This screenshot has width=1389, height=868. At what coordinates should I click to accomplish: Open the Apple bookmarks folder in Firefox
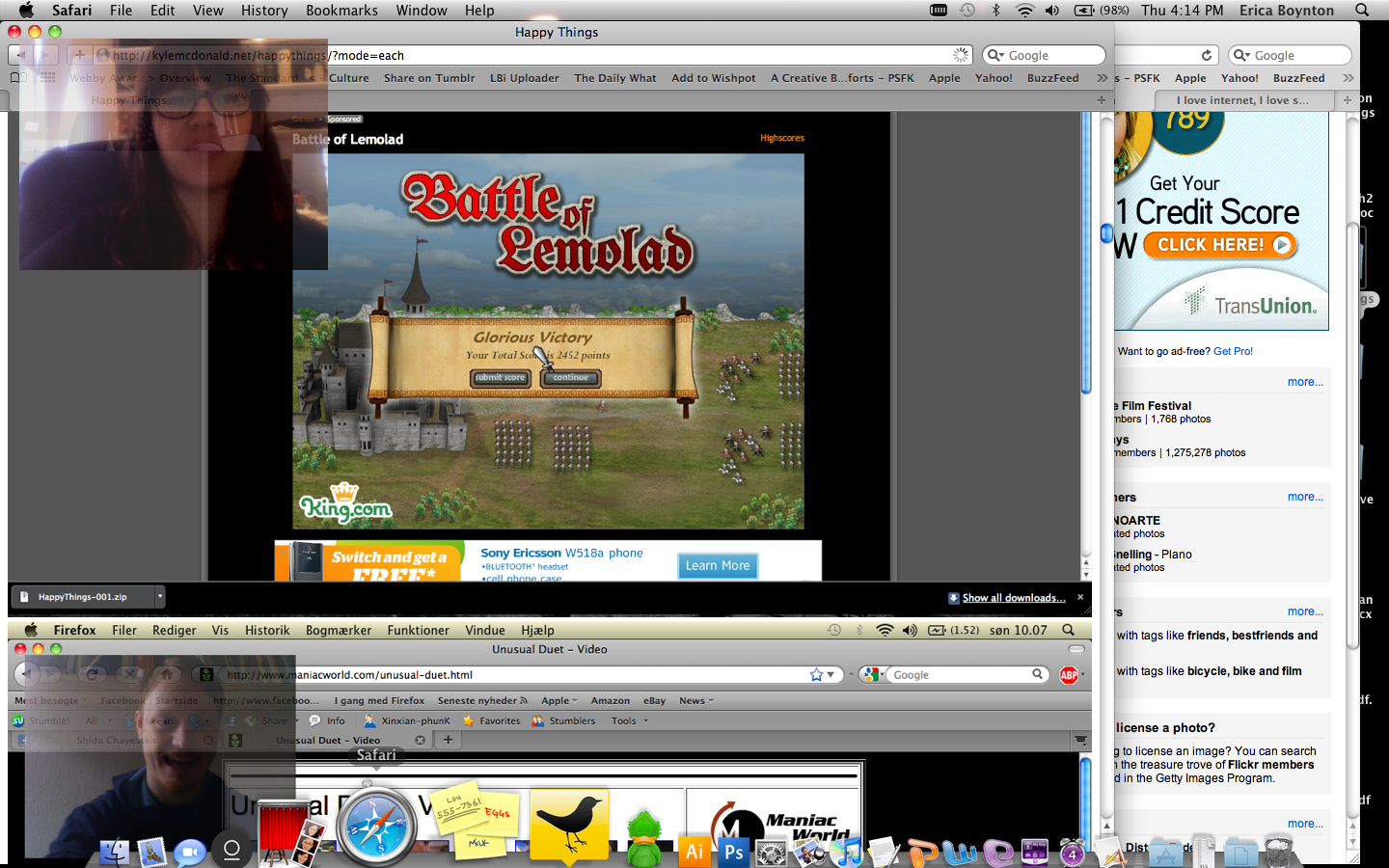pos(559,700)
